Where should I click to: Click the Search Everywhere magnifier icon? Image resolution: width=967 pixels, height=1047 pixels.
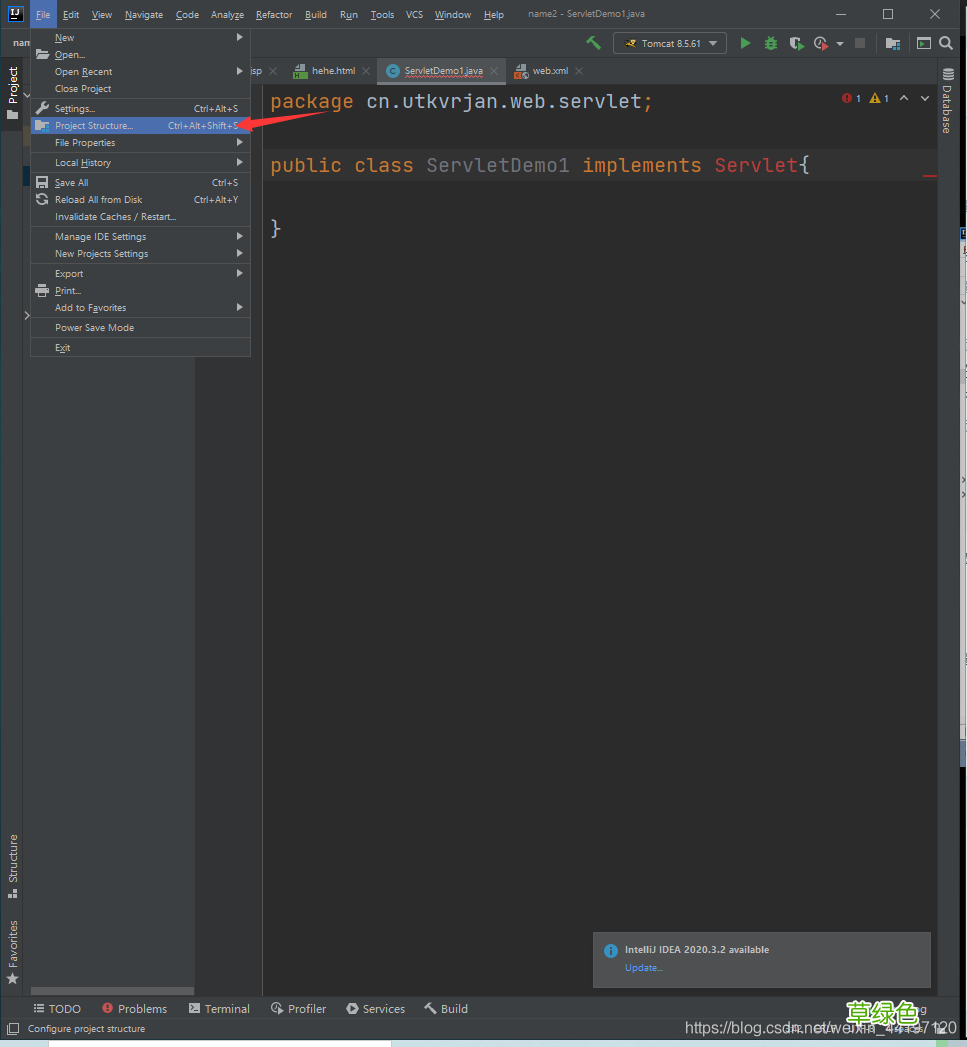click(946, 43)
